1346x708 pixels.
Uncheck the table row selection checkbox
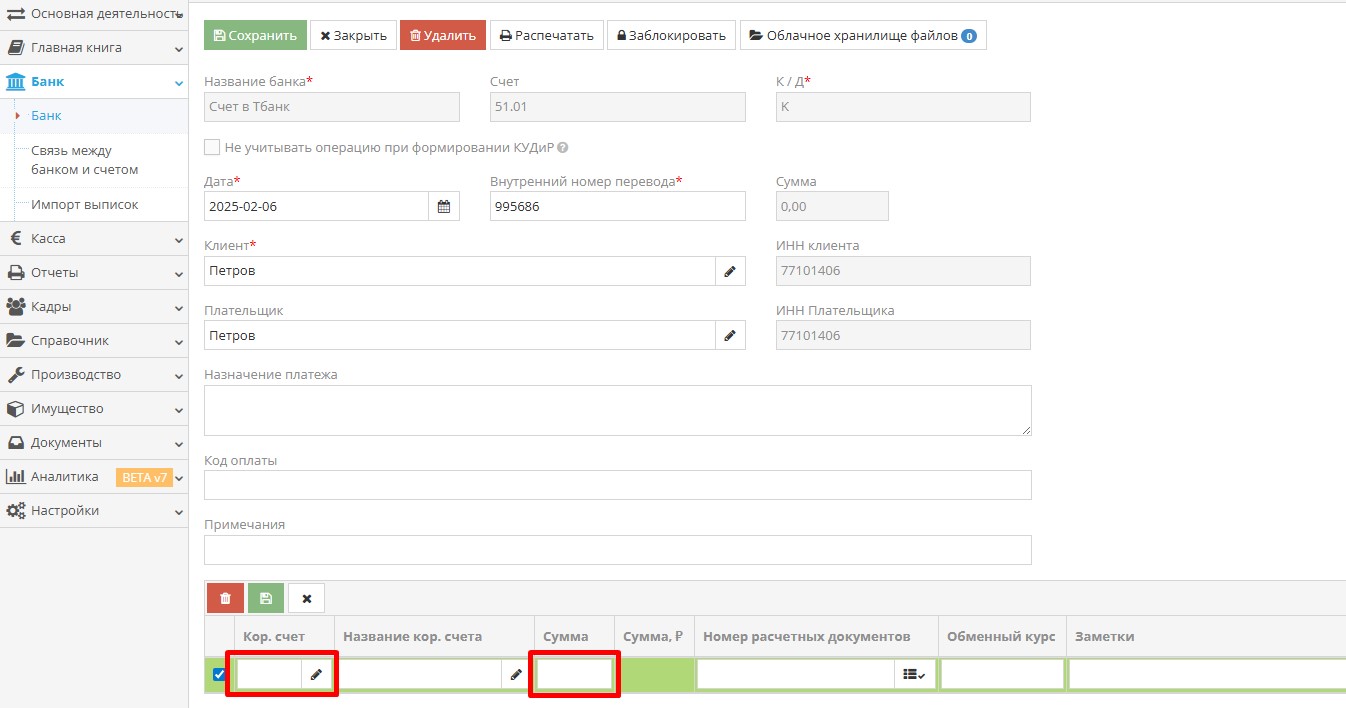[x=219, y=675]
